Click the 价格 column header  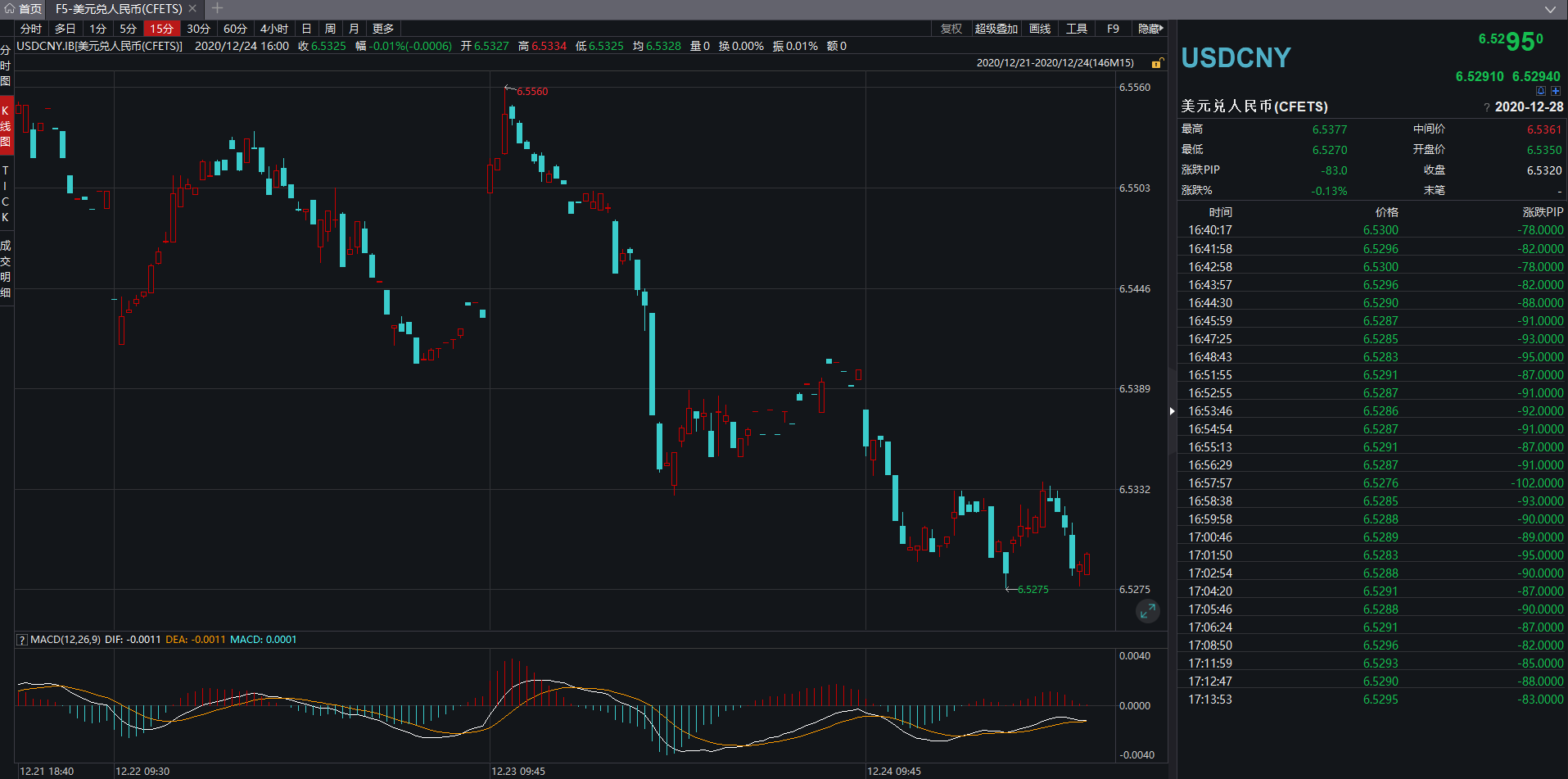[1387, 212]
